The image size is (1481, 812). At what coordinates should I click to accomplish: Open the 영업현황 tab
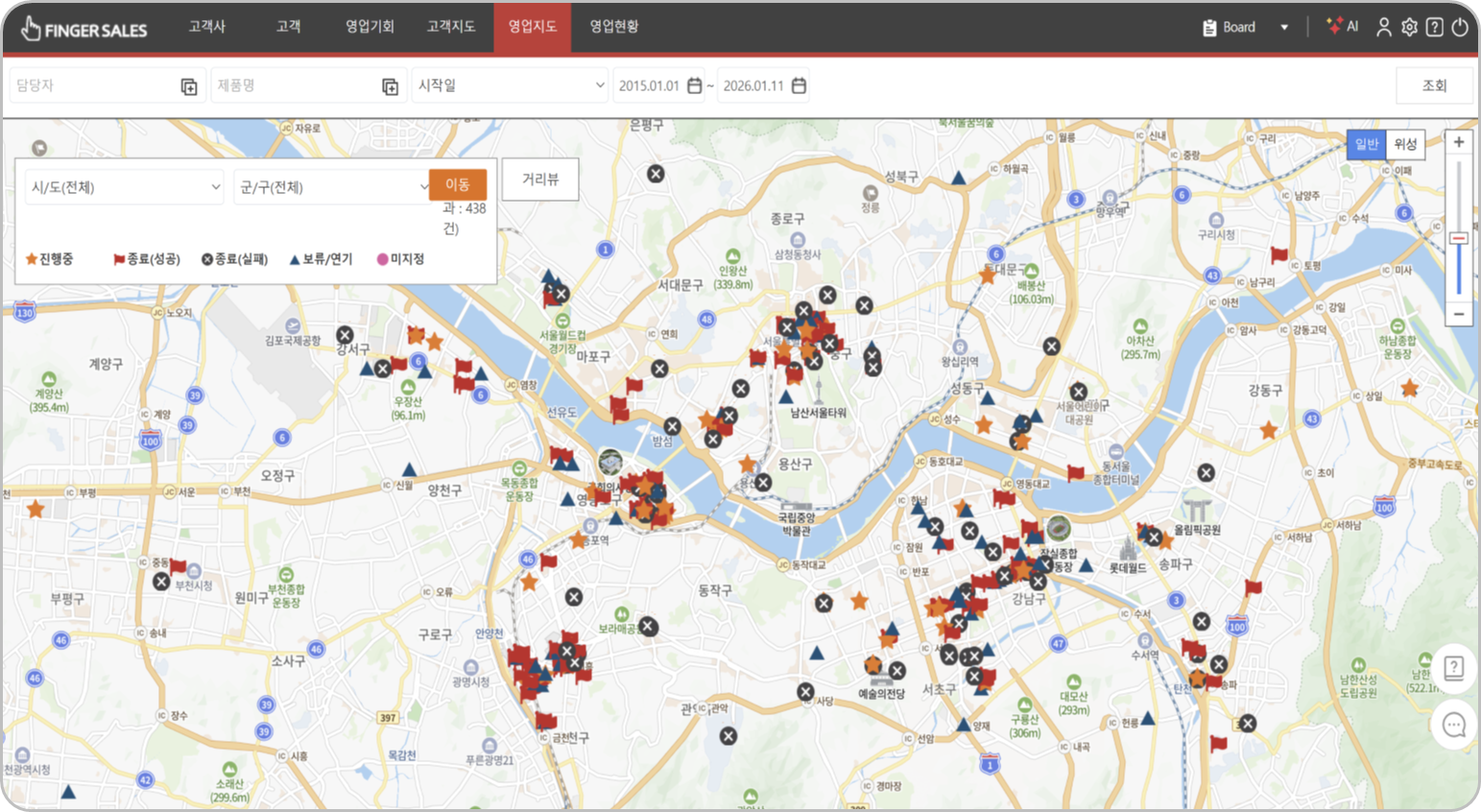point(614,27)
